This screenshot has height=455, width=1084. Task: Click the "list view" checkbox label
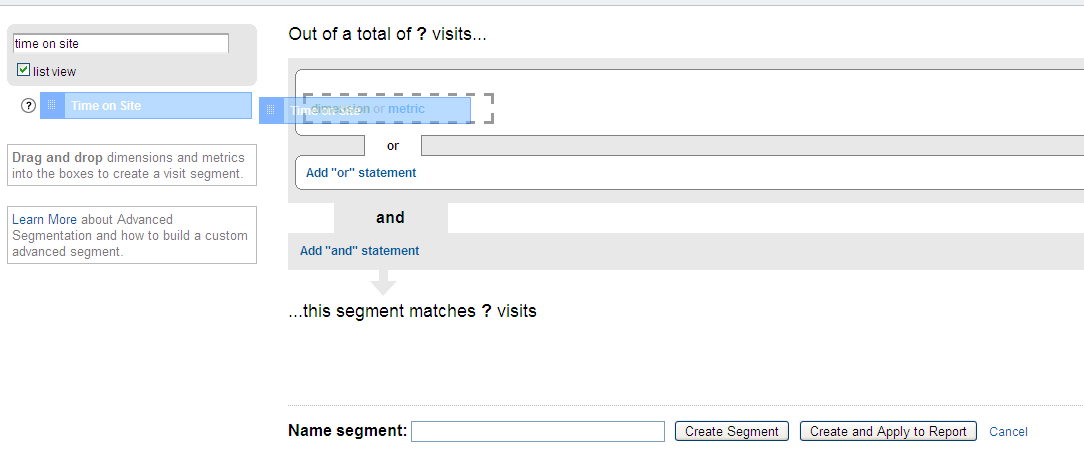[54, 72]
